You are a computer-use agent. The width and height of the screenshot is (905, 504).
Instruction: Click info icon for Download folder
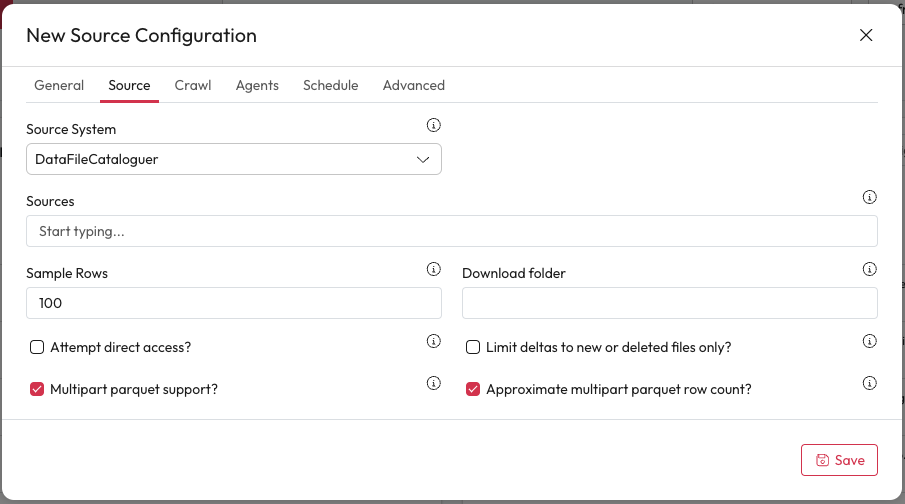point(869,269)
